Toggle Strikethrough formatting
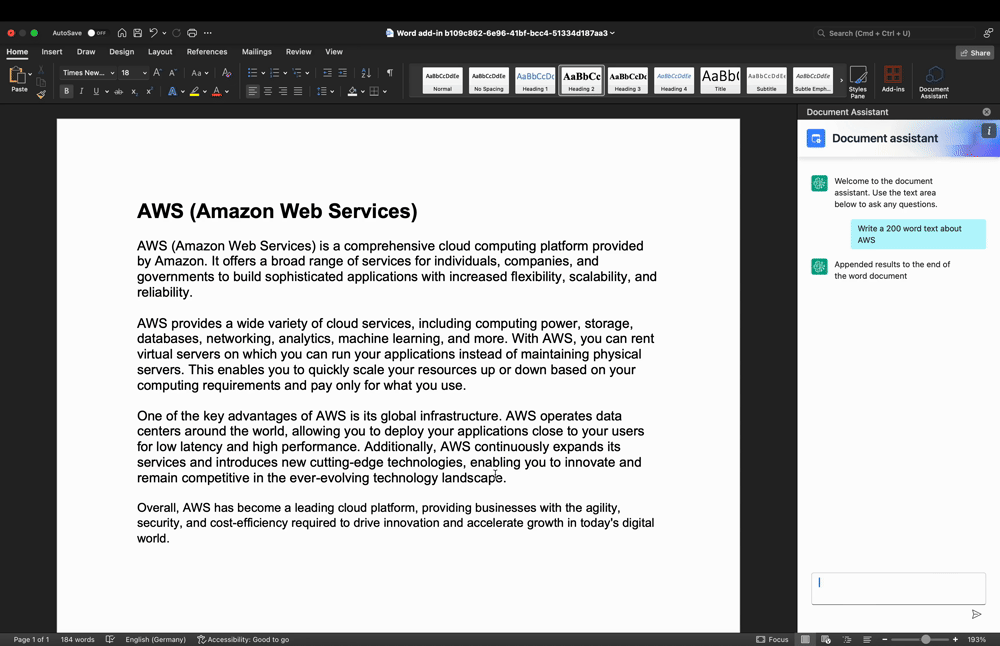Viewport: 1000px width, 646px height. click(118, 91)
